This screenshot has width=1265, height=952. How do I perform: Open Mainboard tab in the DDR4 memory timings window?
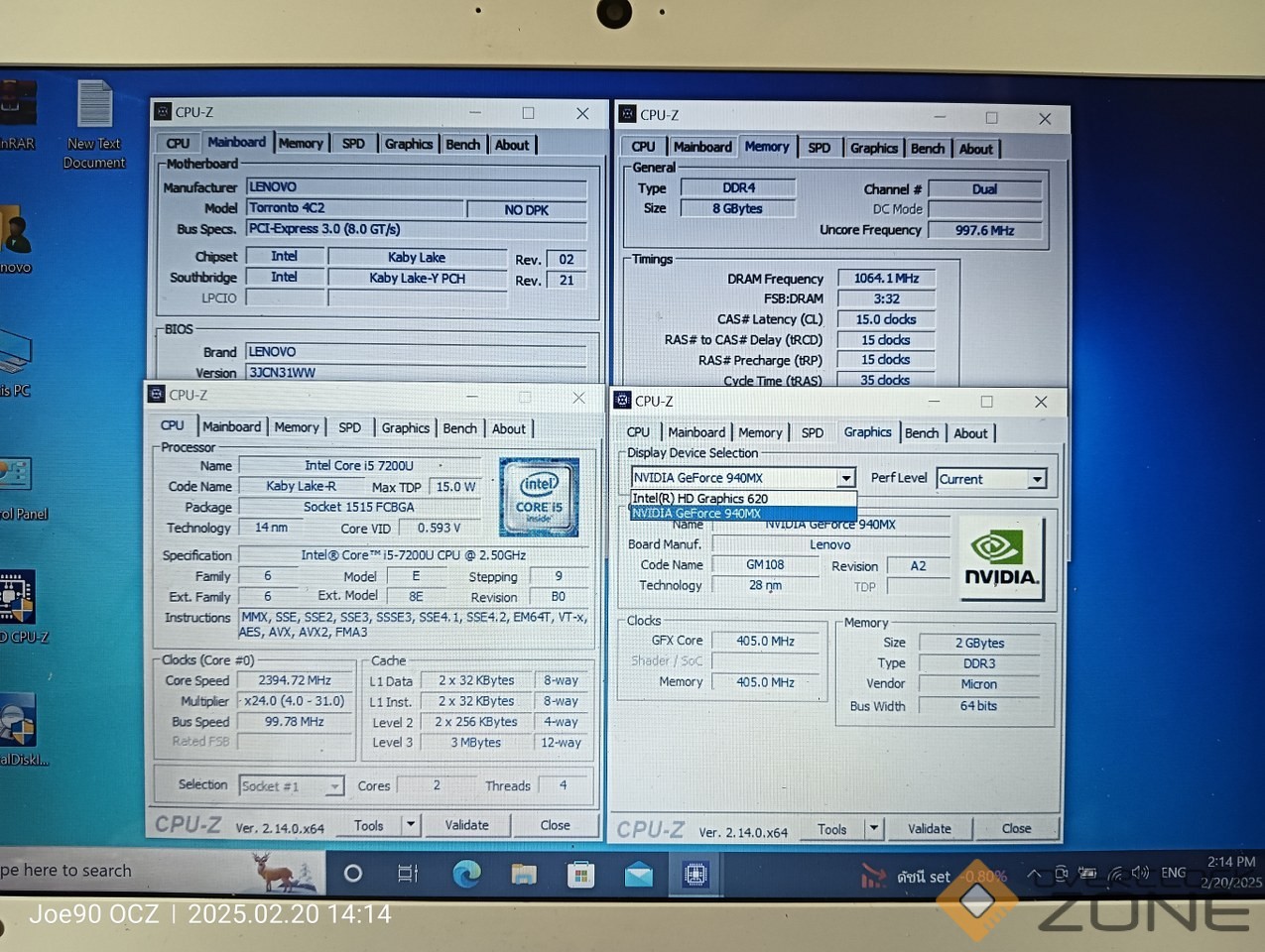coord(702,147)
